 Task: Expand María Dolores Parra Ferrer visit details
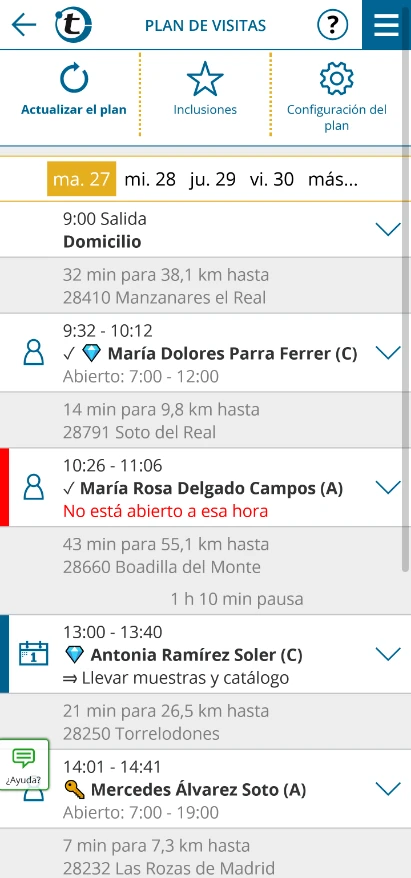pyautogui.click(x=387, y=352)
